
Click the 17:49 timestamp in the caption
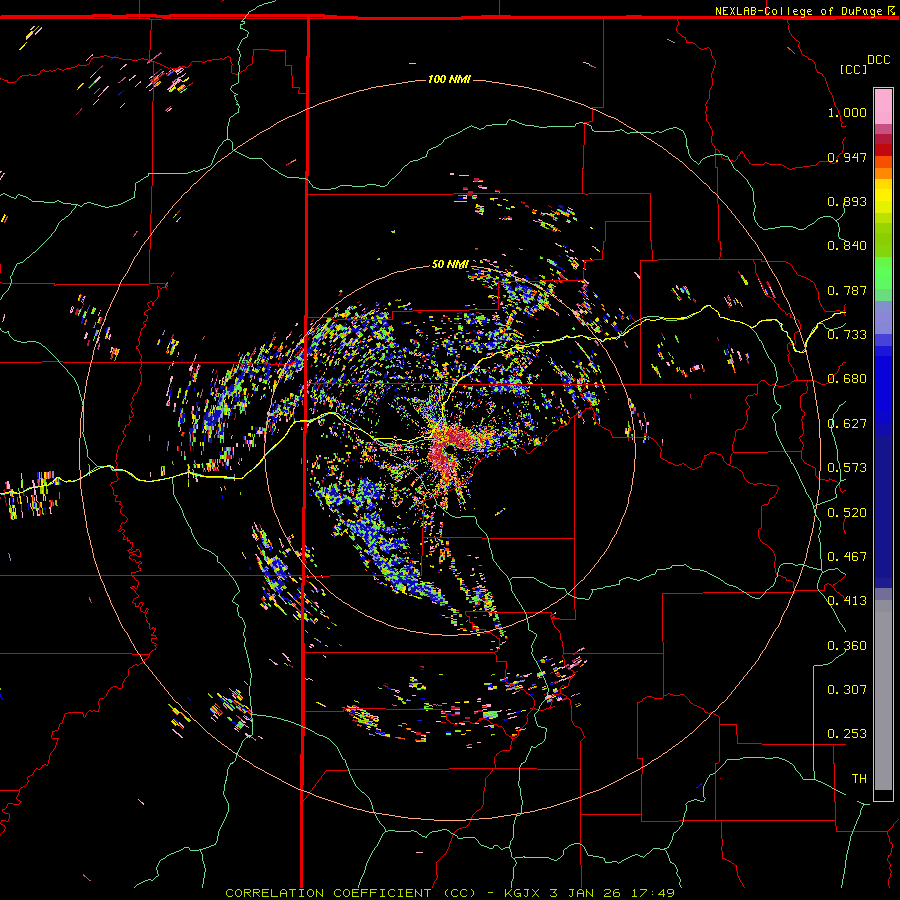655,893
